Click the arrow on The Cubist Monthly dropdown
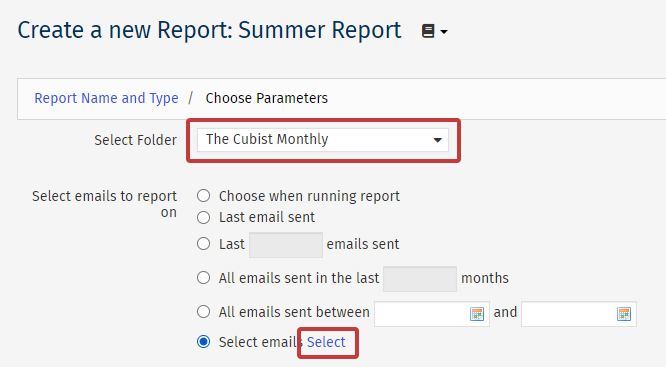Image resolution: width=666 pixels, height=367 pixels. (x=437, y=140)
